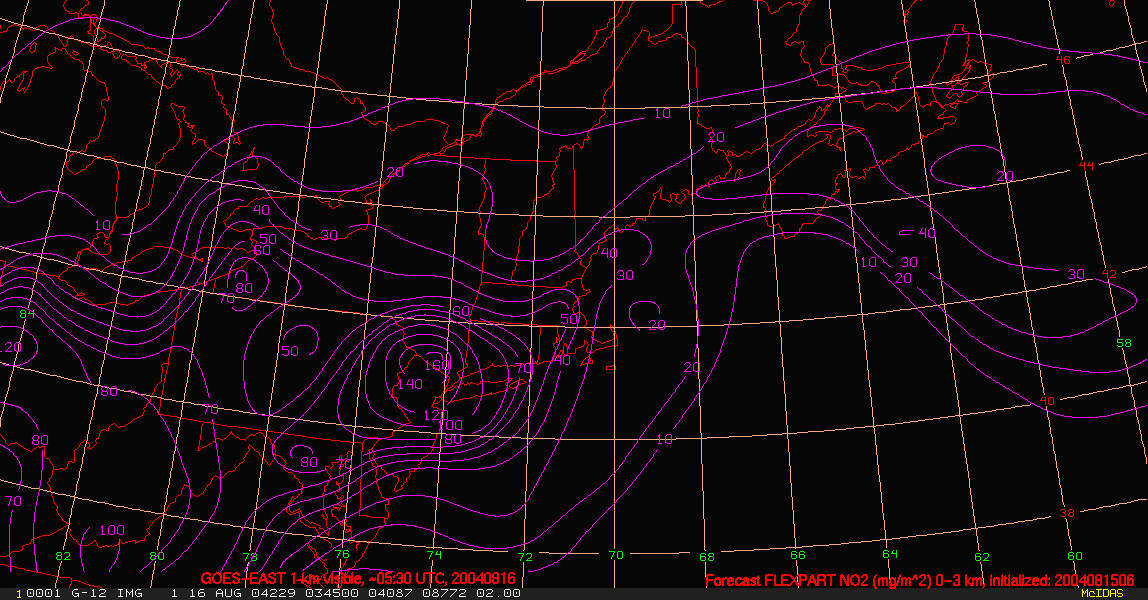Click the magenta 140 contour label
1148x600 pixels.
[410, 383]
